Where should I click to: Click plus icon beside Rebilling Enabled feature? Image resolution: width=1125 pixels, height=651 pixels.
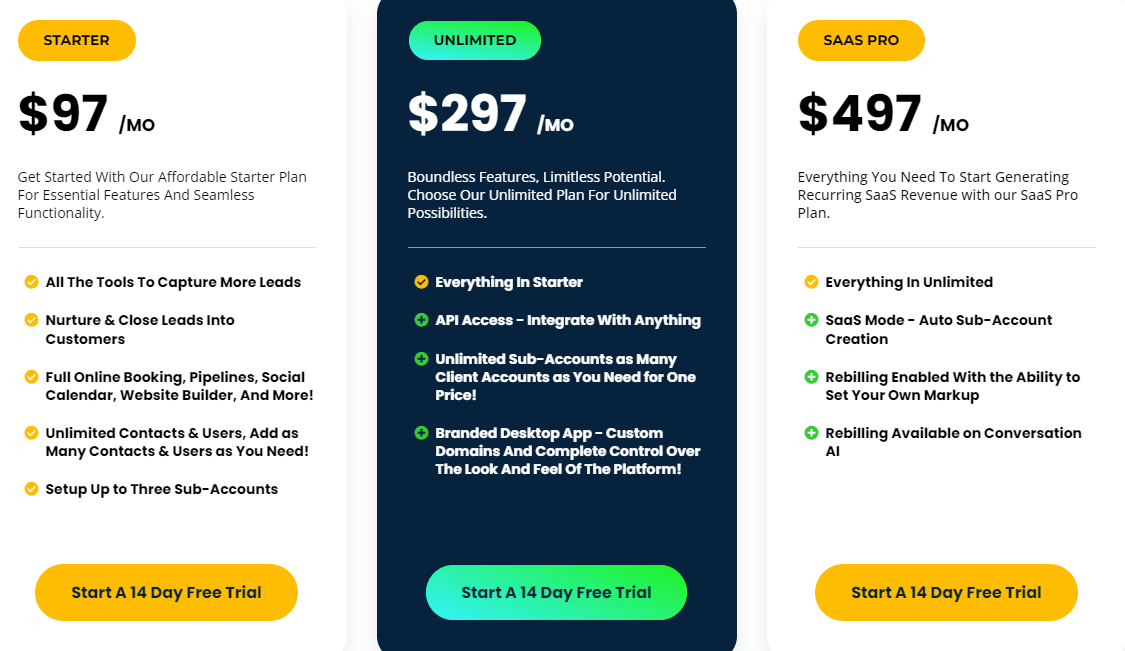click(811, 376)
